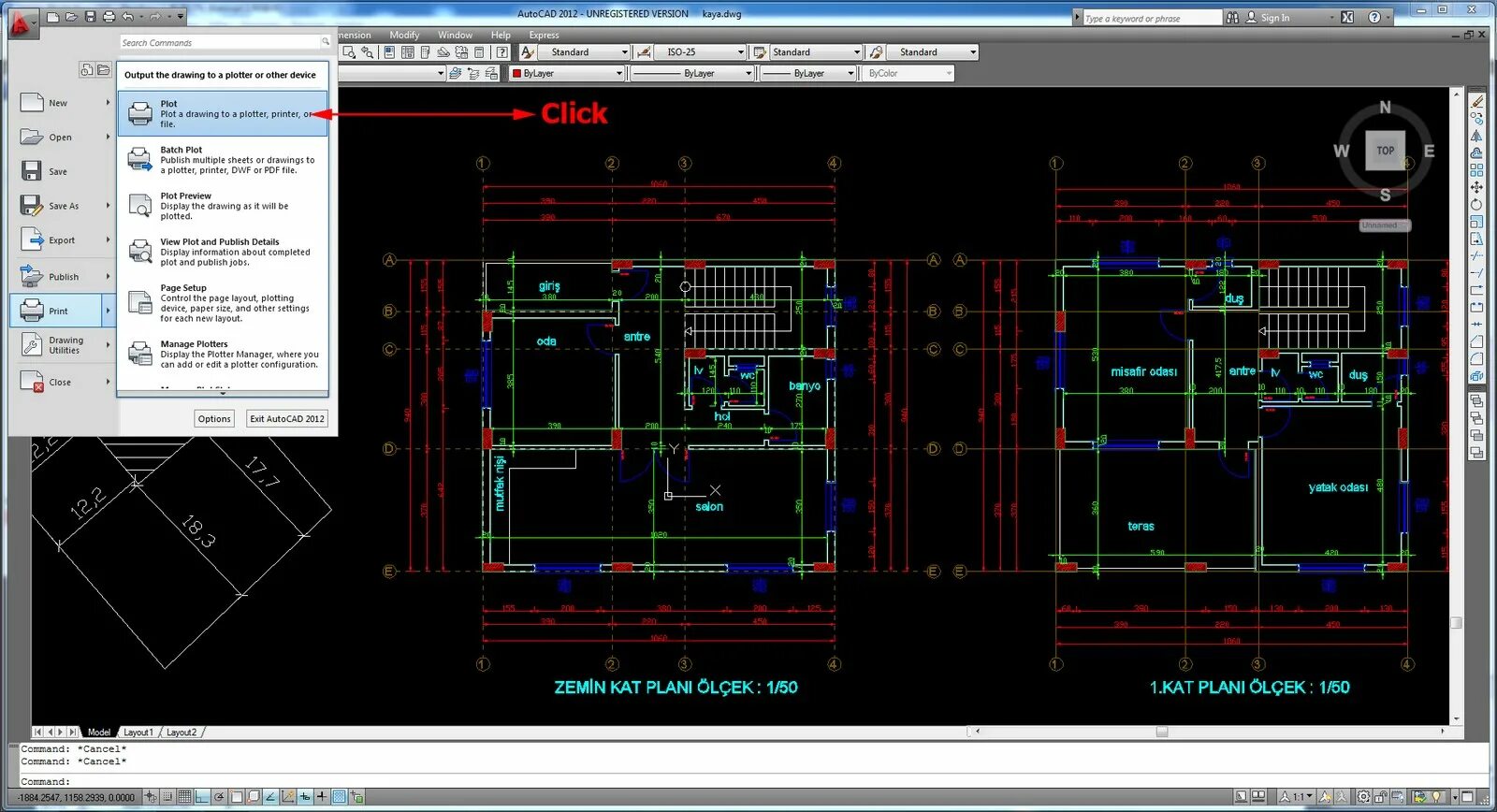This screenshot has height=812, width=1497.
Task: Open the Window menu
Action: pos(455,35)
